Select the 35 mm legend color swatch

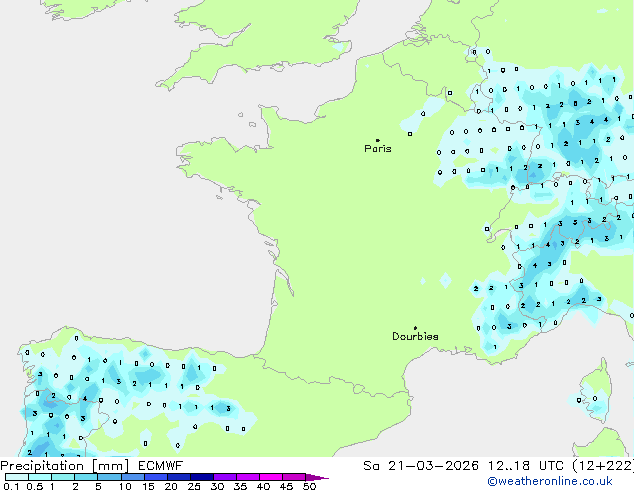tap(247, 477)
